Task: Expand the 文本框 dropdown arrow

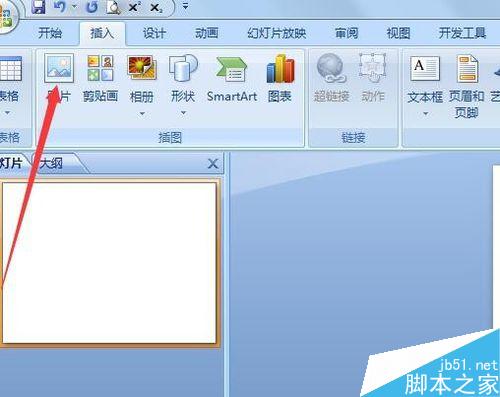Action: click(x=425, y=114)
